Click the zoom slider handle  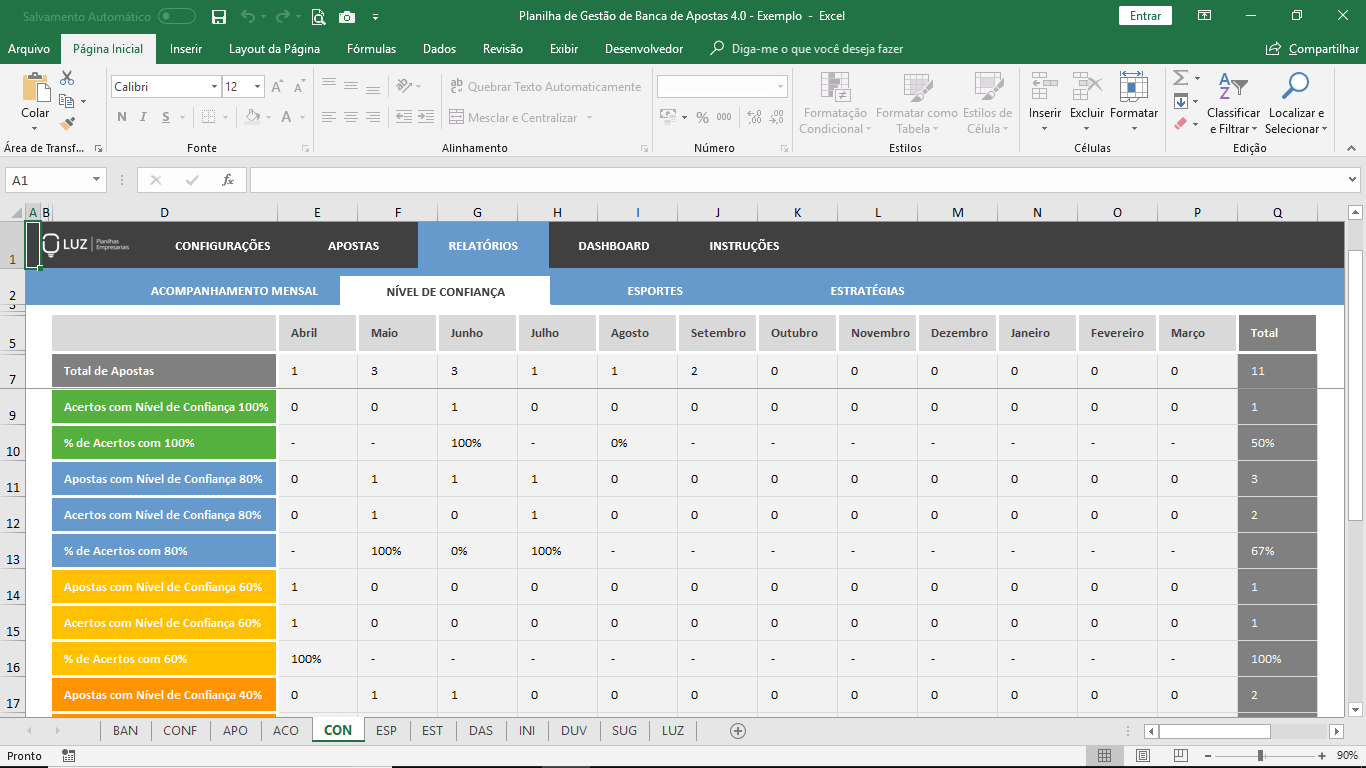click(x=1260, y=756)
